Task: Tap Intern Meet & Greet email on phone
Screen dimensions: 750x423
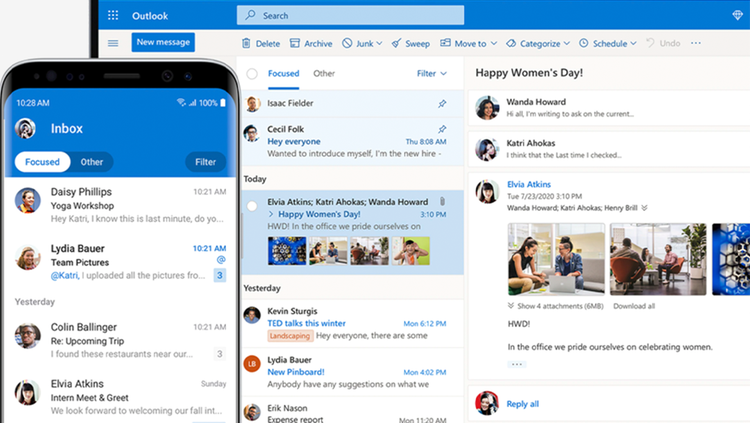Action: (120, 397)
